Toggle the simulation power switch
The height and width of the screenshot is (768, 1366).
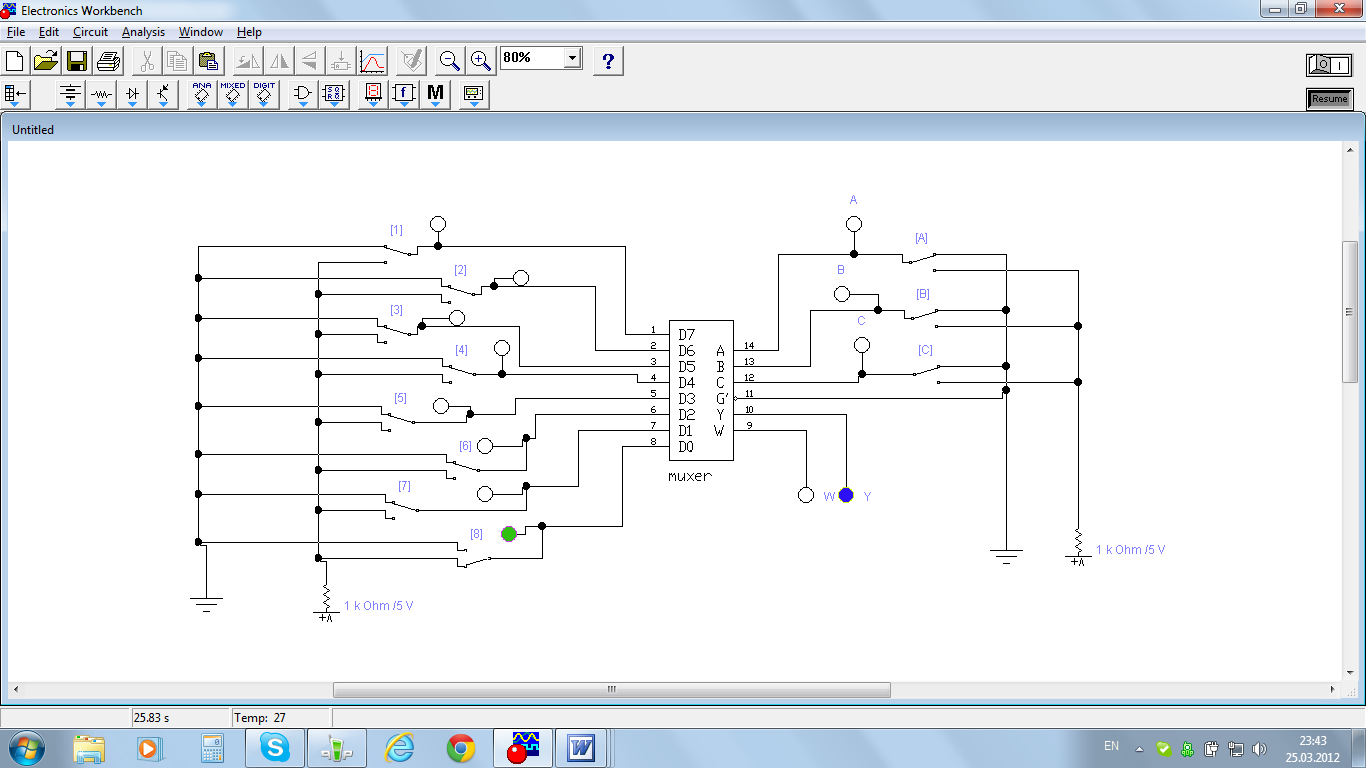click(x=1329, y=65)
